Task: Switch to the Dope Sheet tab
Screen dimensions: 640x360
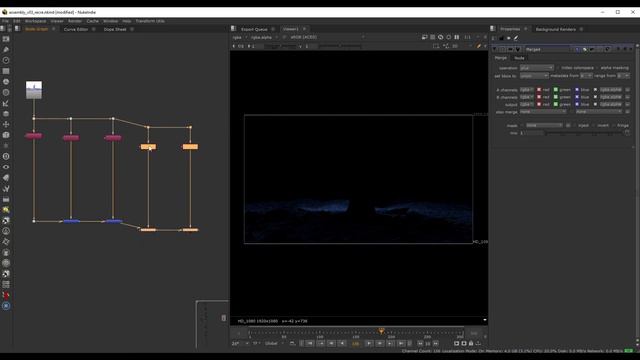Action: (x=115, y=29)
